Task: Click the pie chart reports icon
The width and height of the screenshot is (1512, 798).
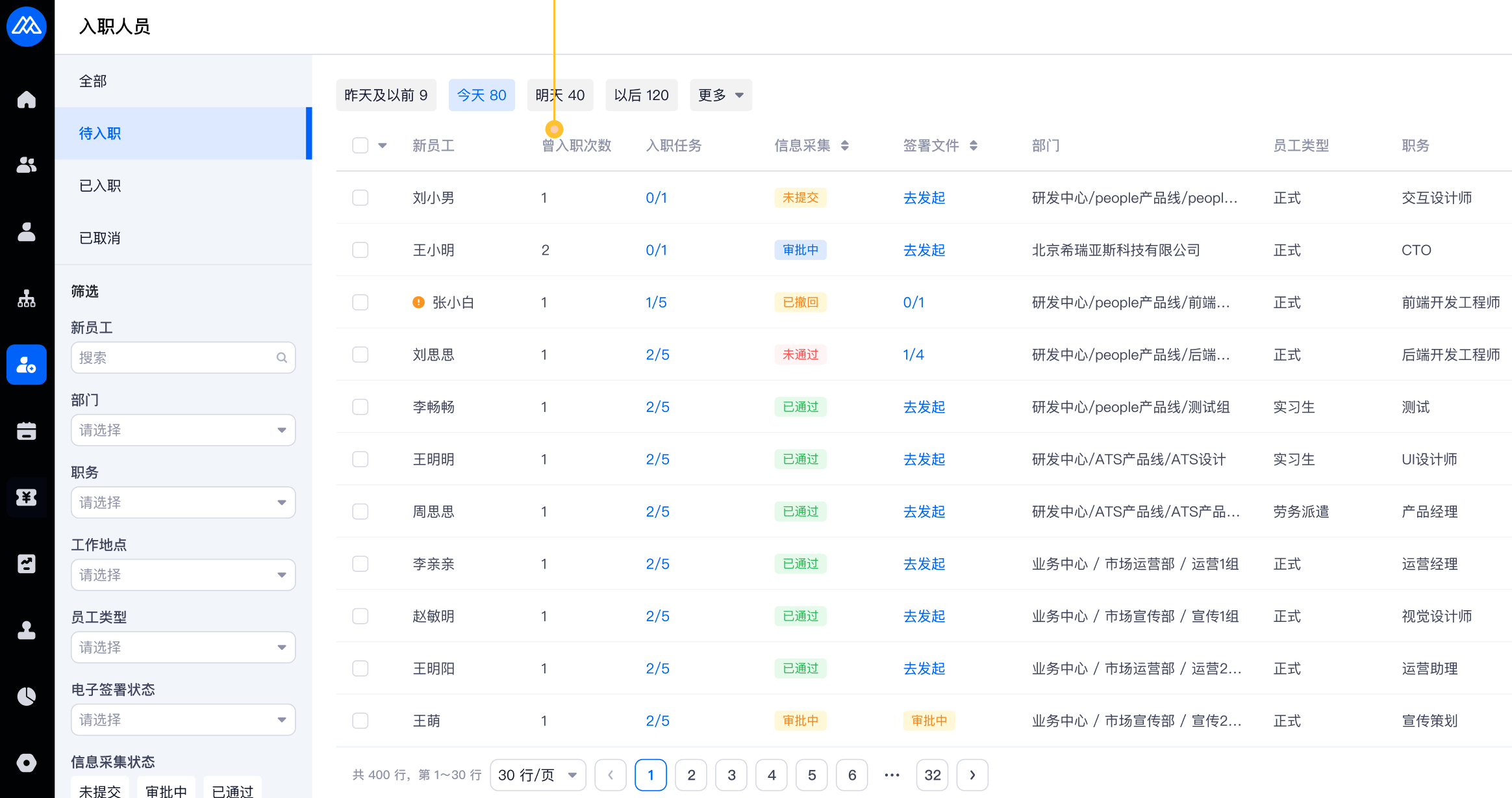Action: tap(27, 696)
